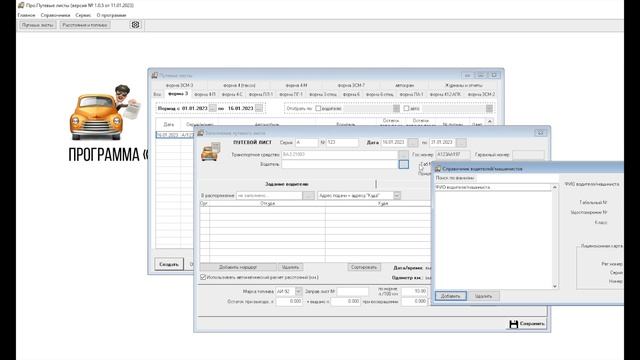The height and width of the screenshot is (360, 640).
Task: Switch to the 'форма 4-С' tab
Action: 232,94
